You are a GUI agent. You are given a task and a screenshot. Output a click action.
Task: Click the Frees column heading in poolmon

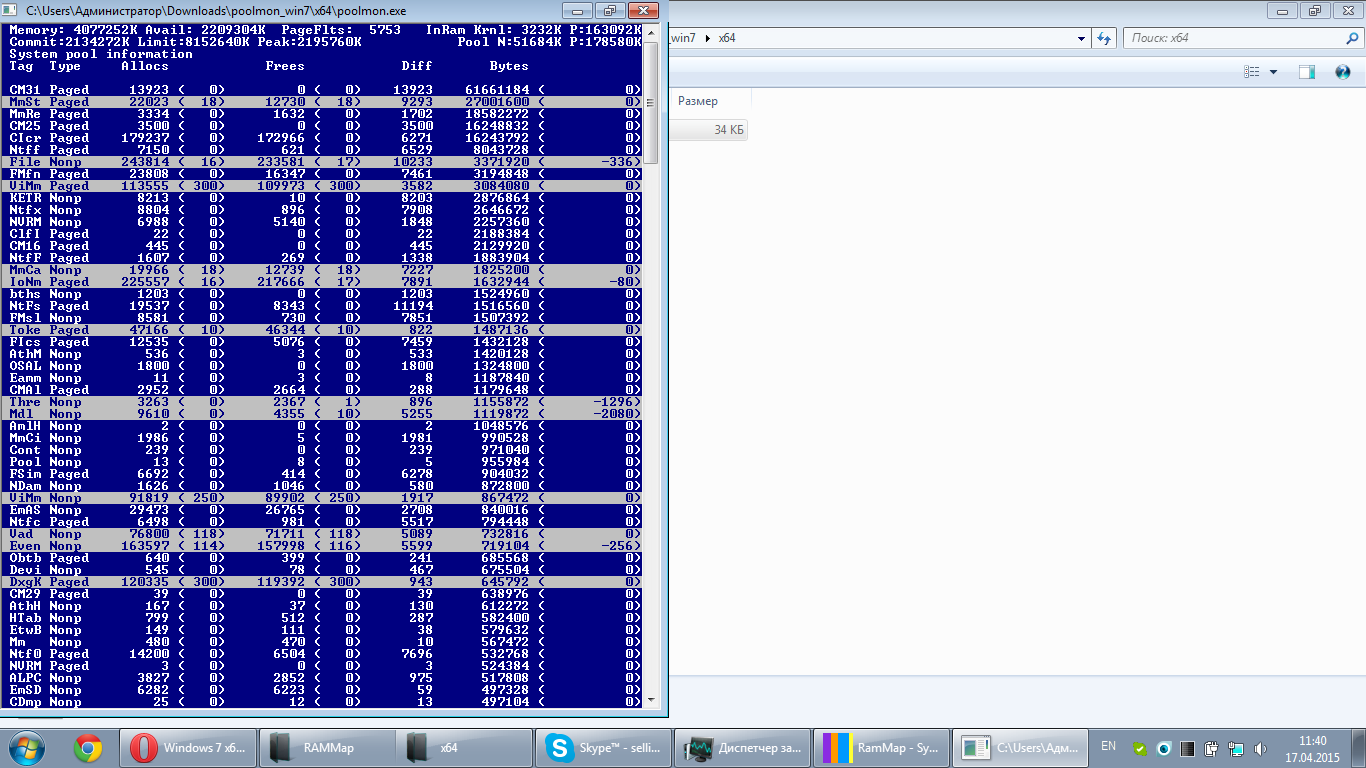click(x=285, y=66)
